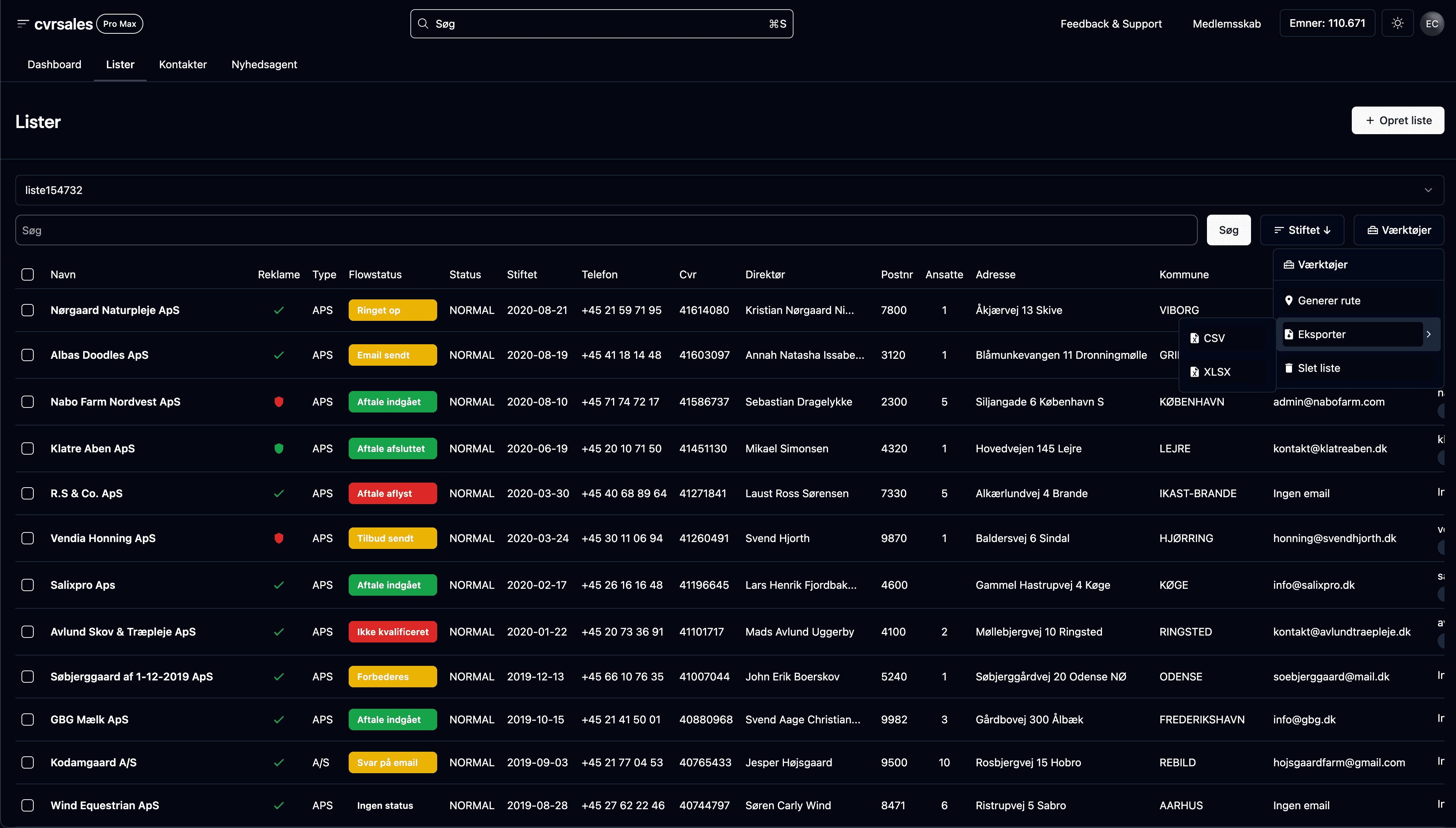Select the Kodamgaard A/S row checkbox
Screen dimensions: 1456x828
coord(27,762)
